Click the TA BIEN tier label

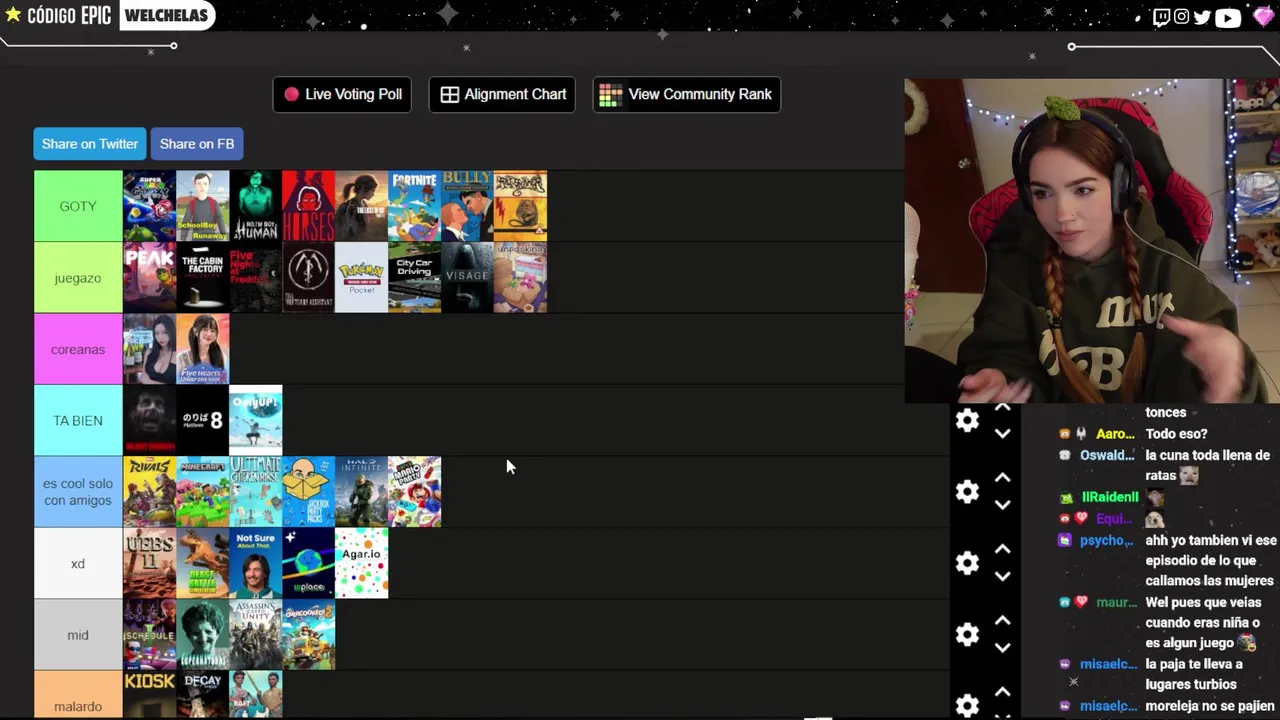pyautogui.click(x=78, y=421)
